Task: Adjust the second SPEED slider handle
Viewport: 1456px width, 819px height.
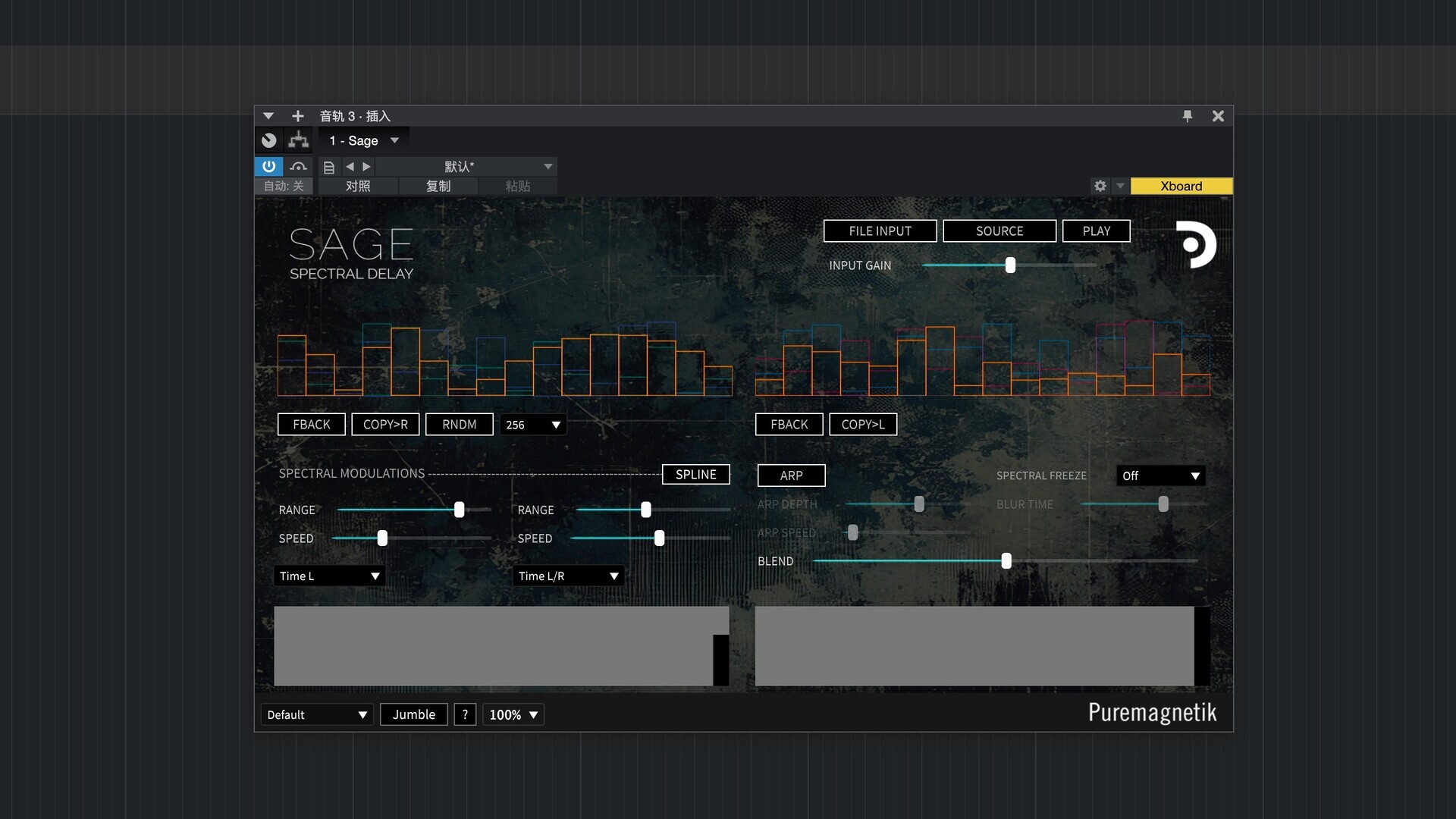Action: 659,538
